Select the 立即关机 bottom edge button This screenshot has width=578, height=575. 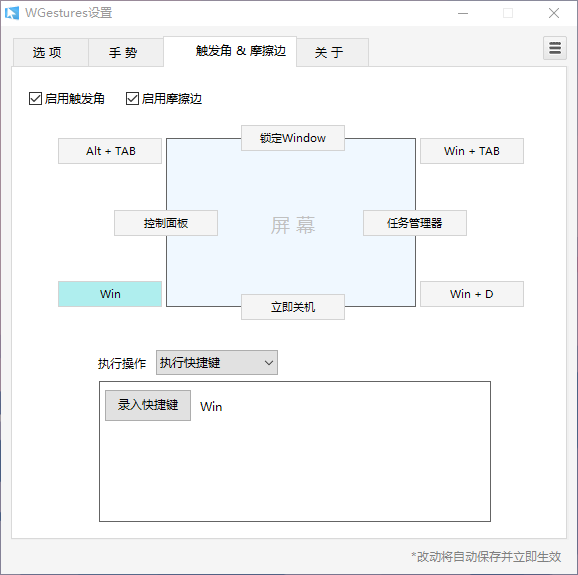pos(293,307)
